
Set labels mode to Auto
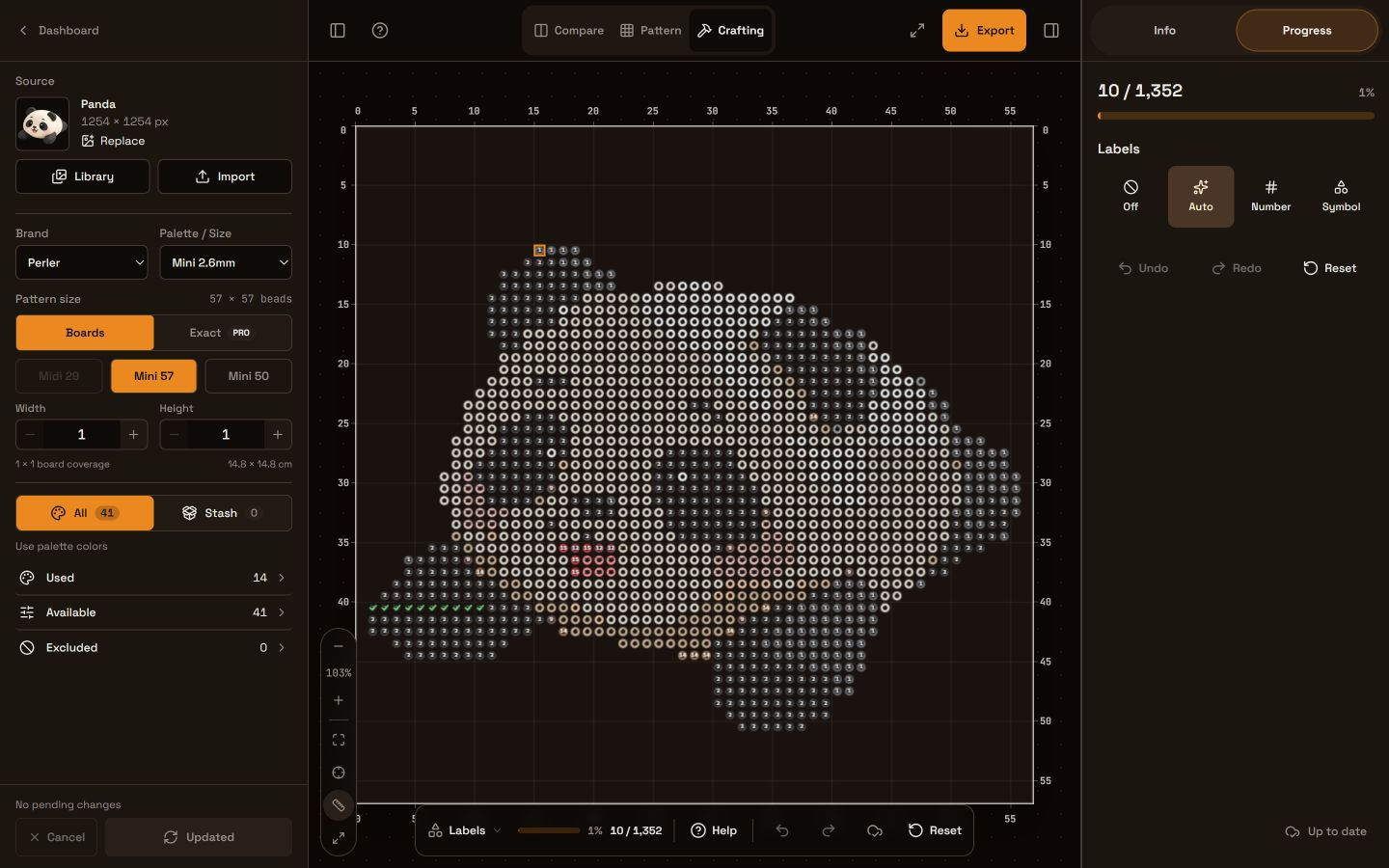click(1201, 196)
